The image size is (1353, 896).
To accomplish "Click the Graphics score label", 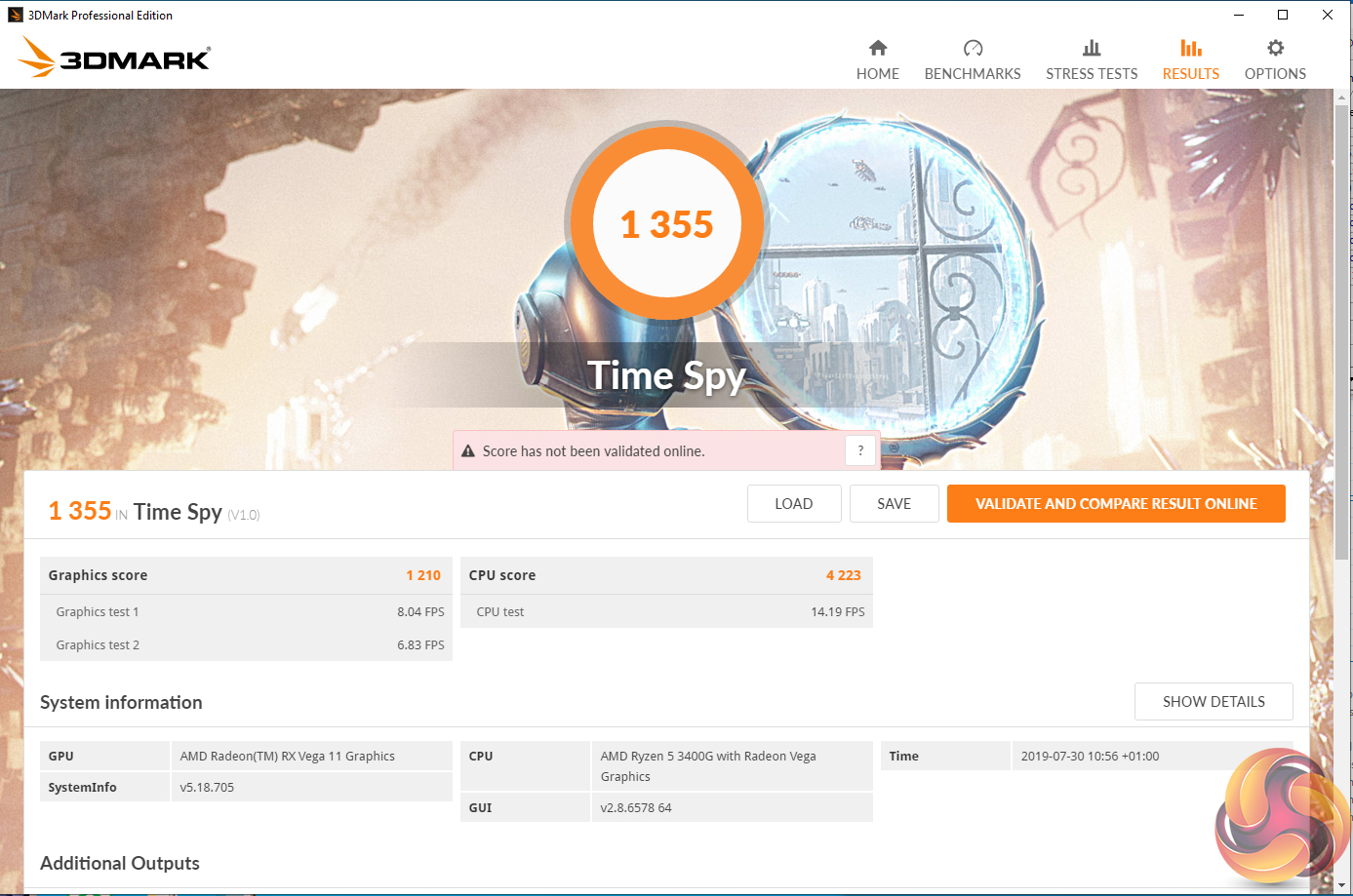I will point(98,575).
